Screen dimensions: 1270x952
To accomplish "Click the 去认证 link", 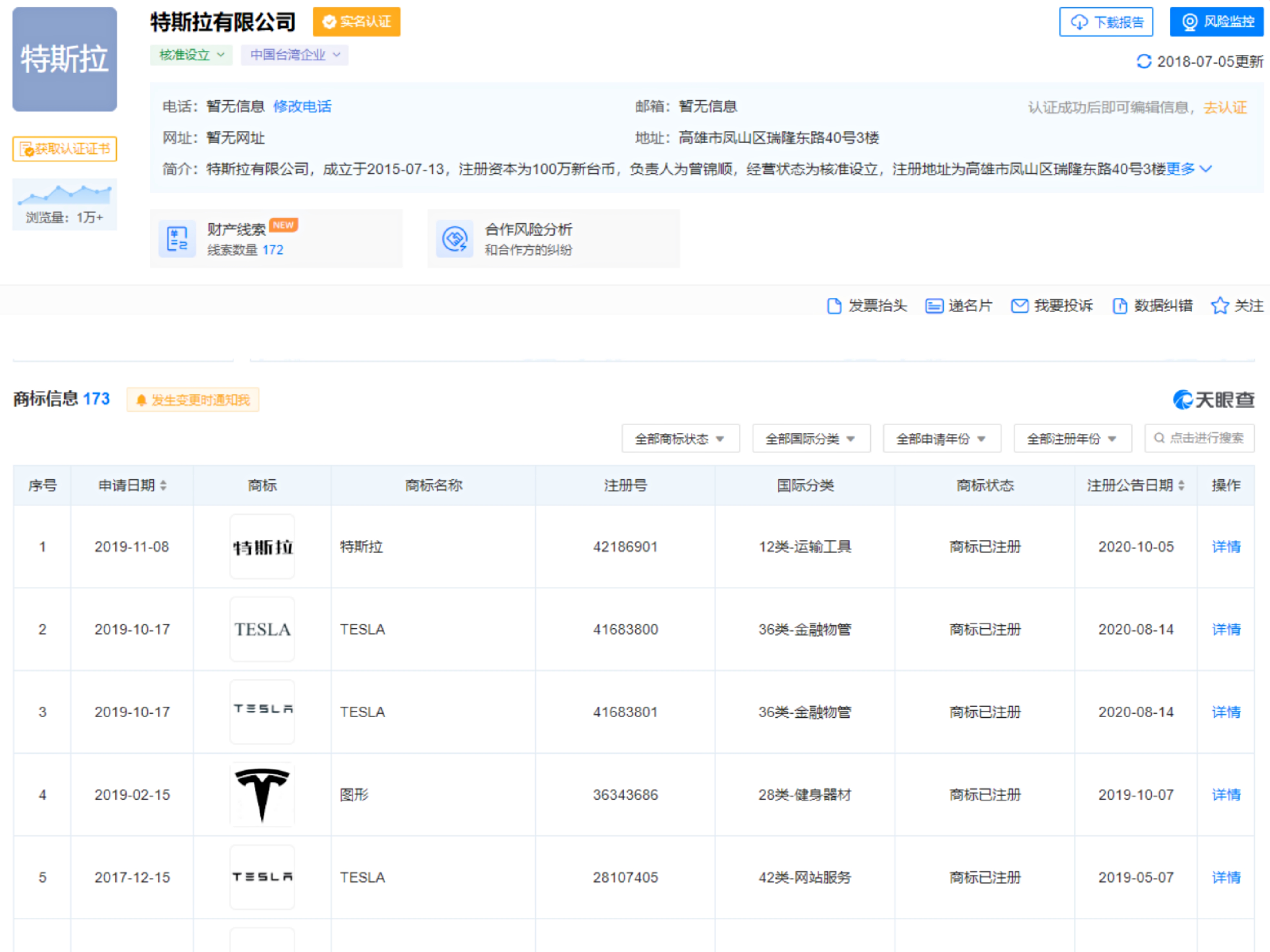I will (x=1225, y=107).
